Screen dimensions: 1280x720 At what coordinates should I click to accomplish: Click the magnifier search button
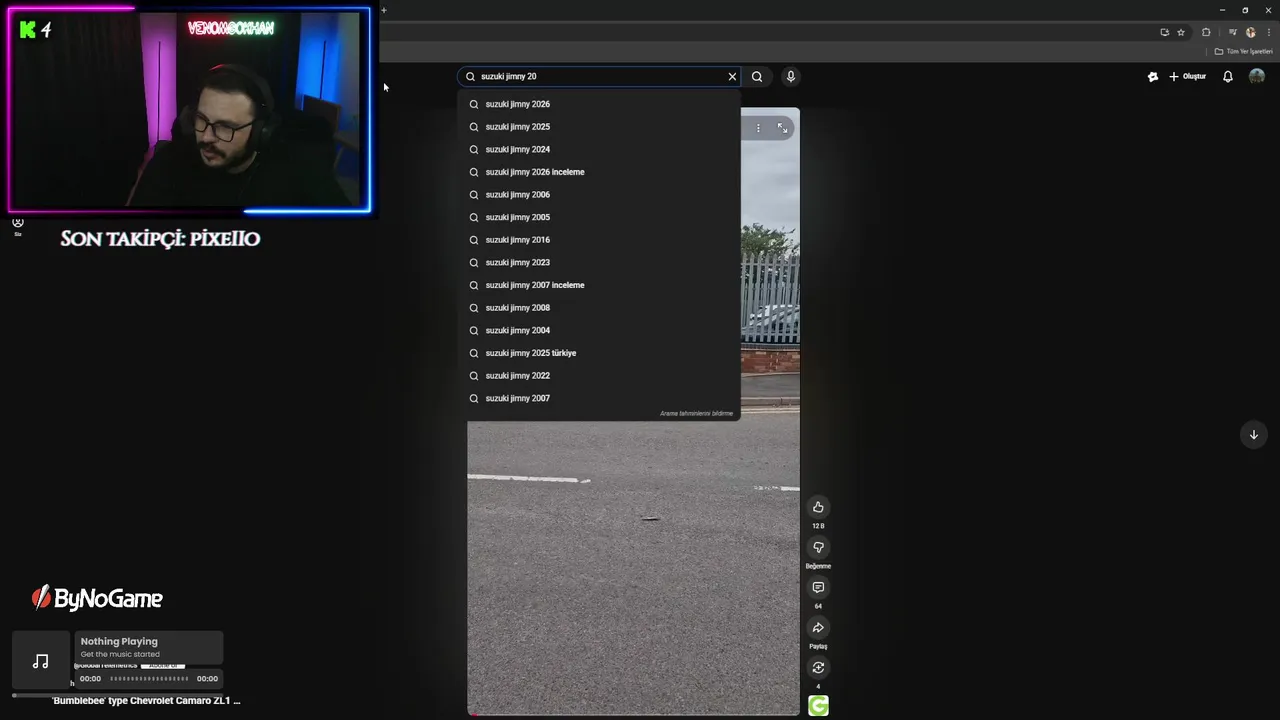[757, 76]
